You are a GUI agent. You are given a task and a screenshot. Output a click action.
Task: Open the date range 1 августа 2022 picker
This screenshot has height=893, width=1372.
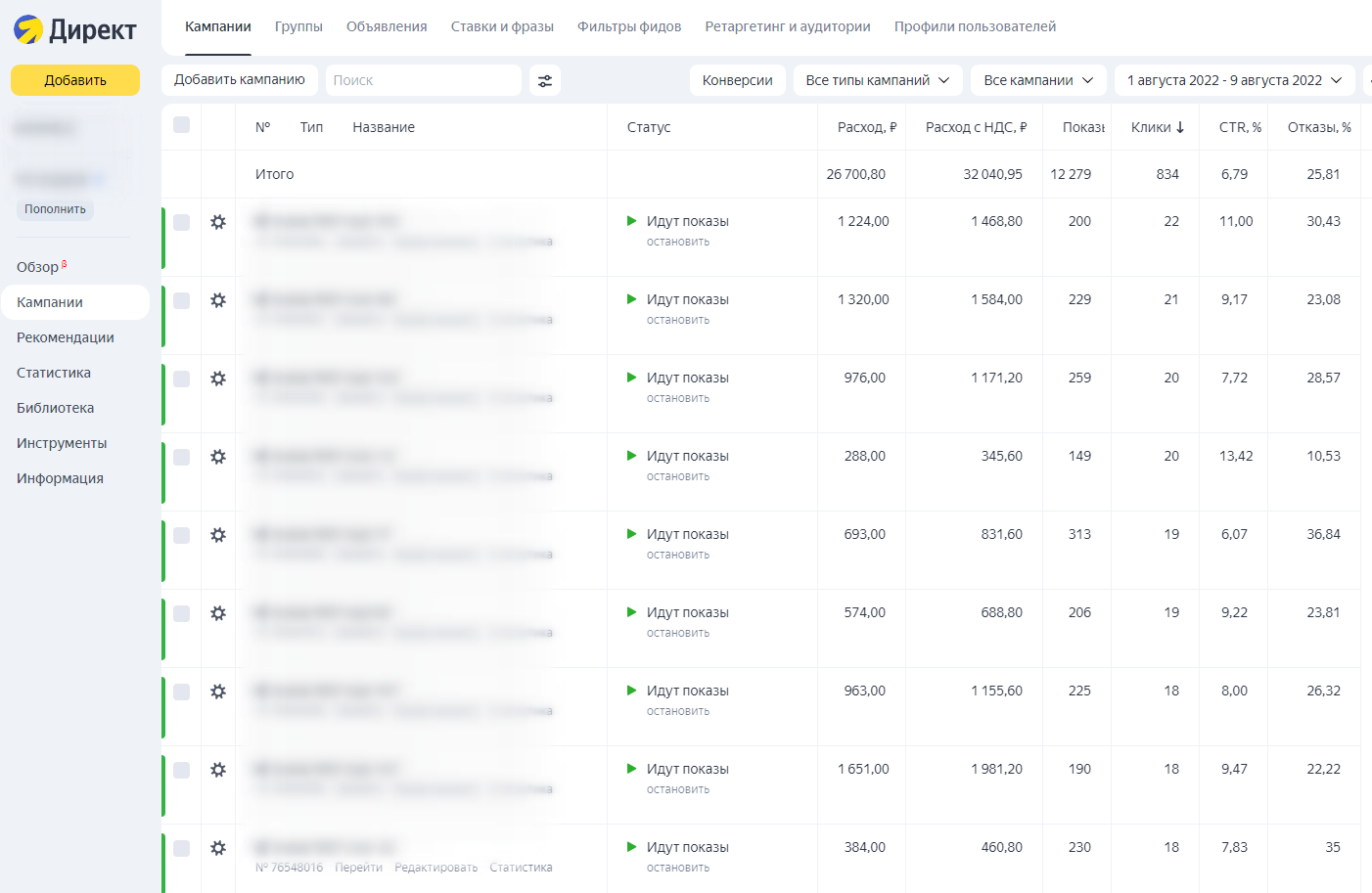pos(1233,80)
